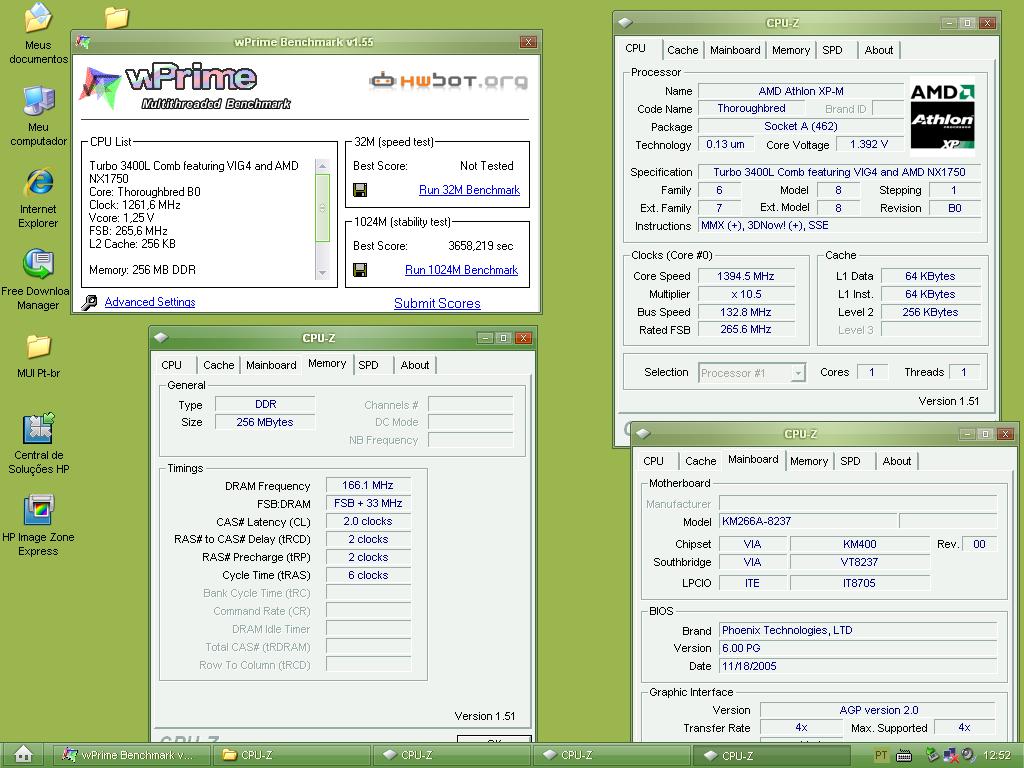
Task: Minimize the Memory CPU-Z window
Action: tap(485, 338)
